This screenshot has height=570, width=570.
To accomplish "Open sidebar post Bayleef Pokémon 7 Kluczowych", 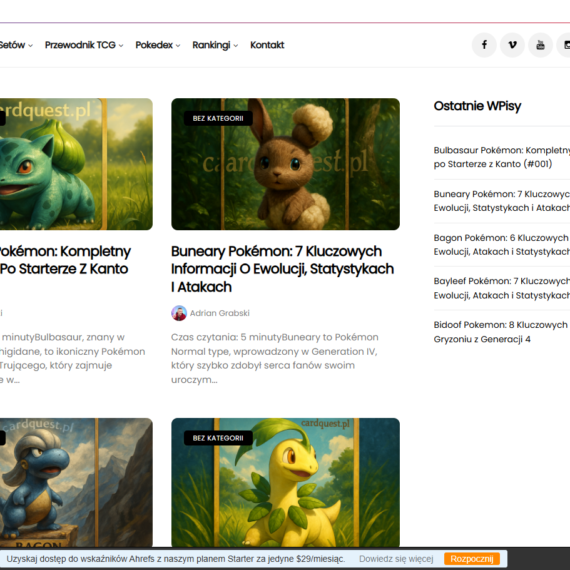I will point(502,288).
